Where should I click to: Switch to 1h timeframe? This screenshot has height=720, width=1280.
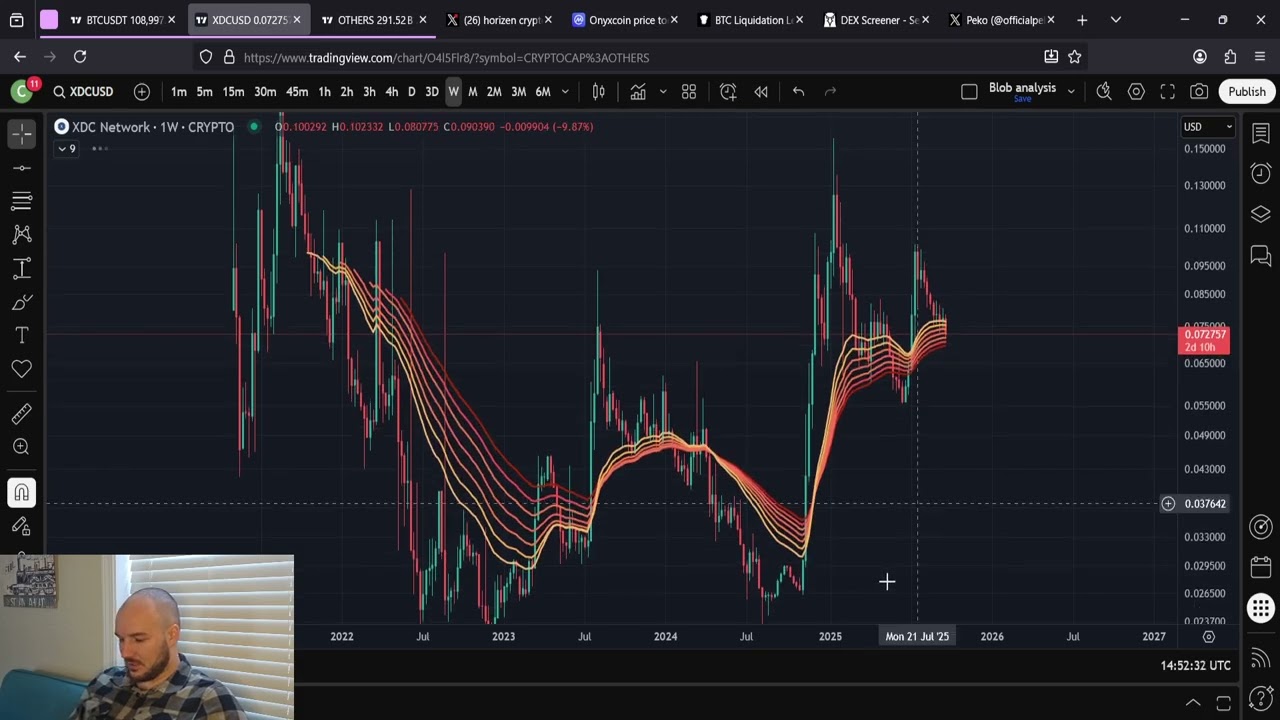[324, 92]
